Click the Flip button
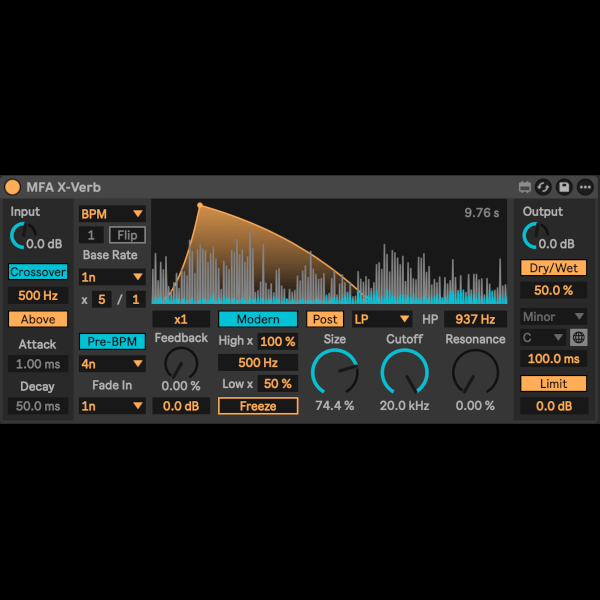 pos(127,235)
